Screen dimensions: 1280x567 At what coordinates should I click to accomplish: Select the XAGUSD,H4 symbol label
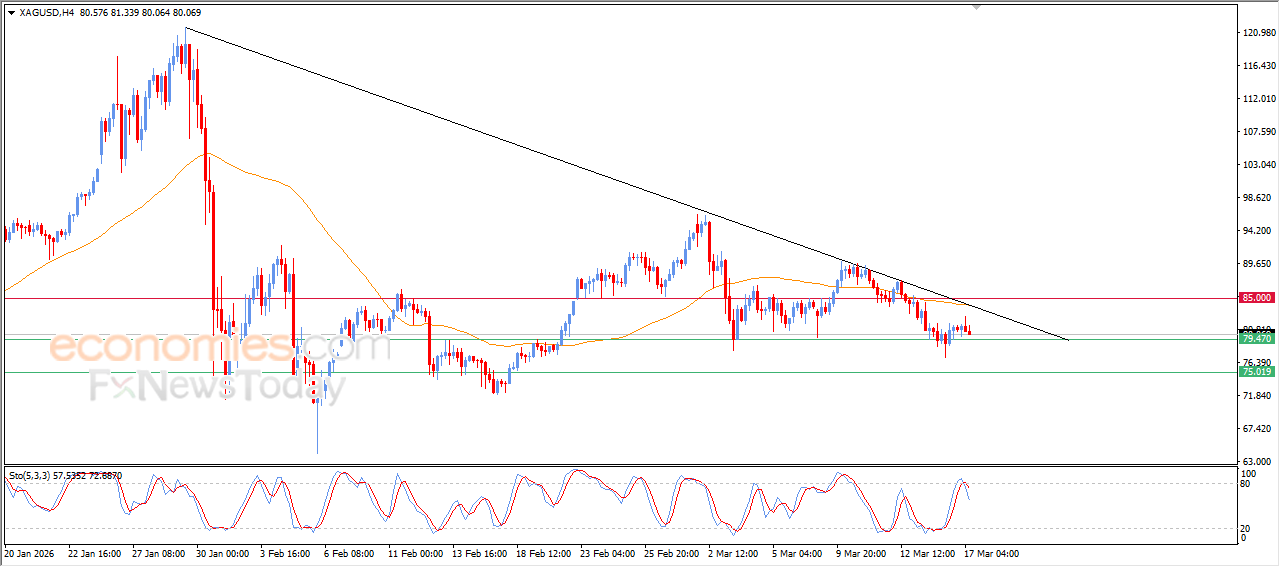(x=45, y=13)
